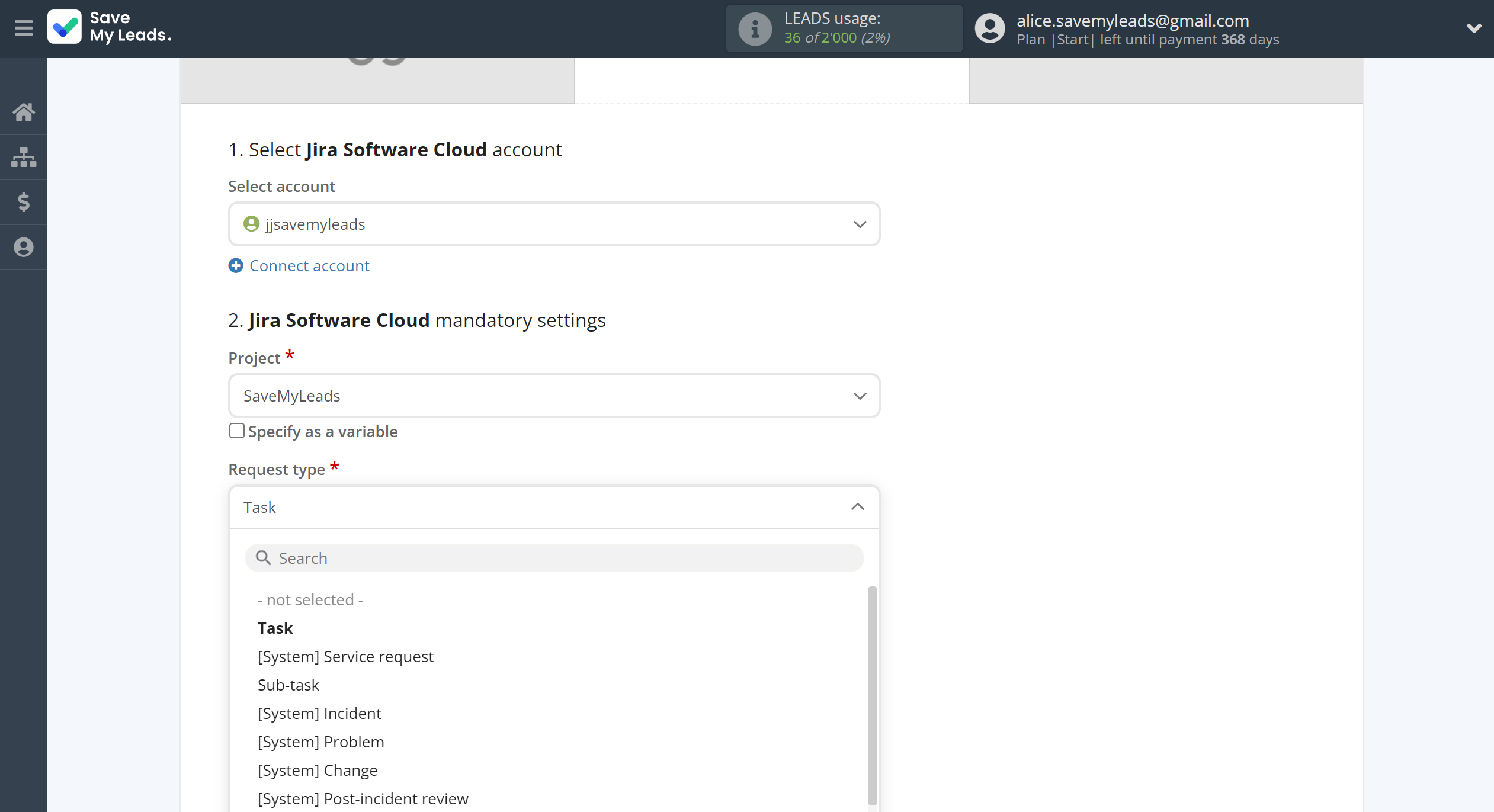Open billing dollar icon in sidebar
The height and width of the screenshot is (812, 1494).
click(24, 202)
